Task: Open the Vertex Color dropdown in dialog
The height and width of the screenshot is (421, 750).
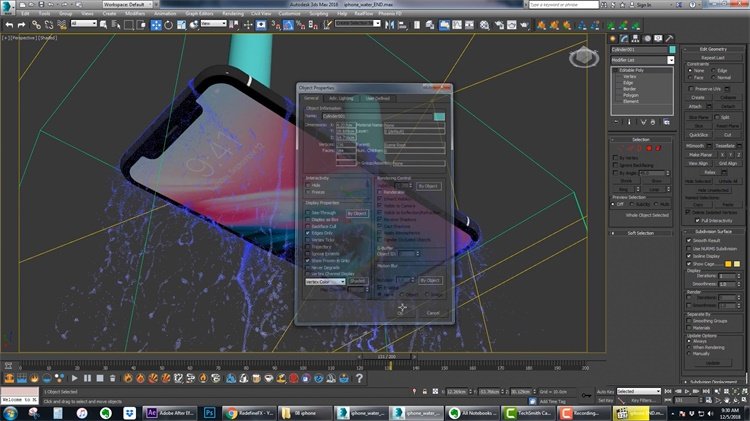Action: (x=325, y=282)
